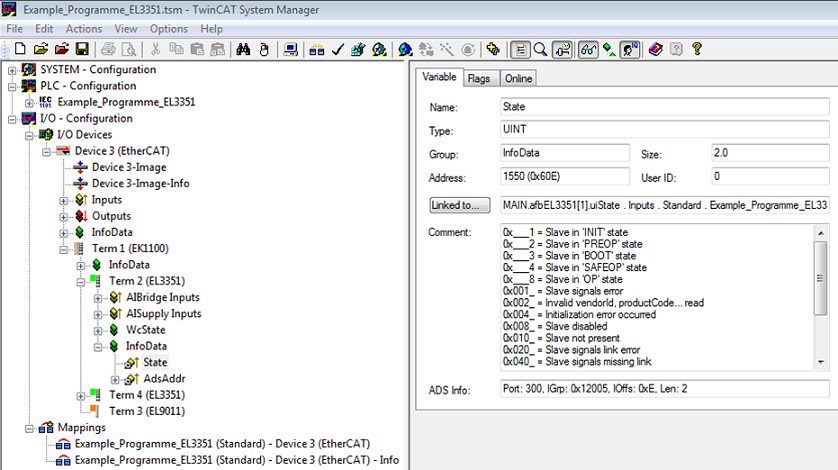The width and height of the screenshot is (838, 470).
Task: Select the mapping row ending in '- Info'
Action: click(x=237, y=460)
